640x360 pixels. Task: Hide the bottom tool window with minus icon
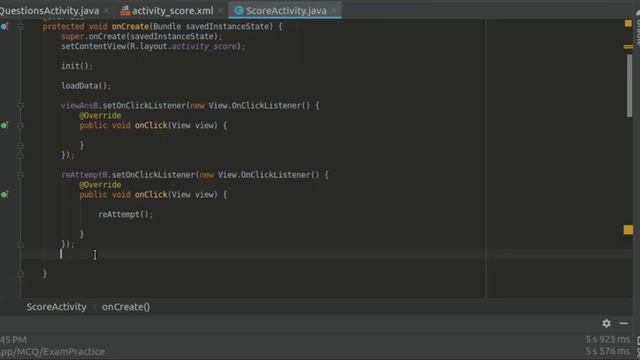(624, 323)
